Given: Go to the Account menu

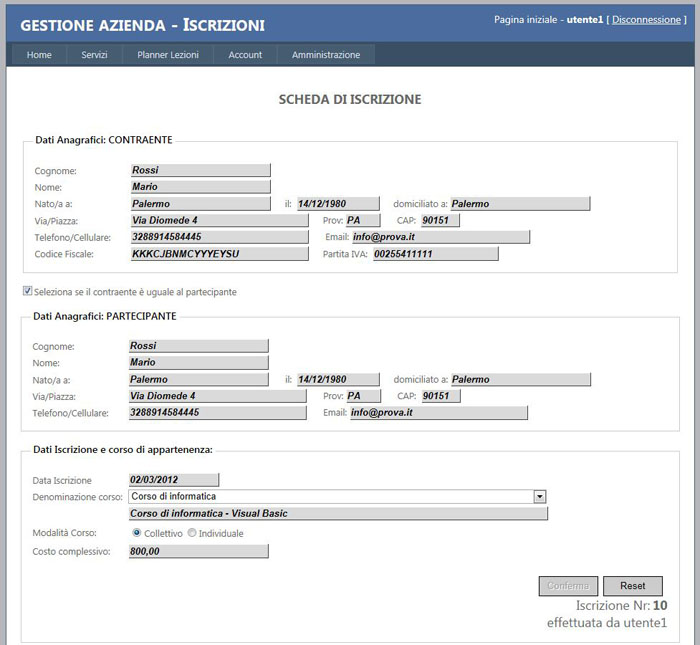Looking at the screenshot, I should (x=245, y=54).
